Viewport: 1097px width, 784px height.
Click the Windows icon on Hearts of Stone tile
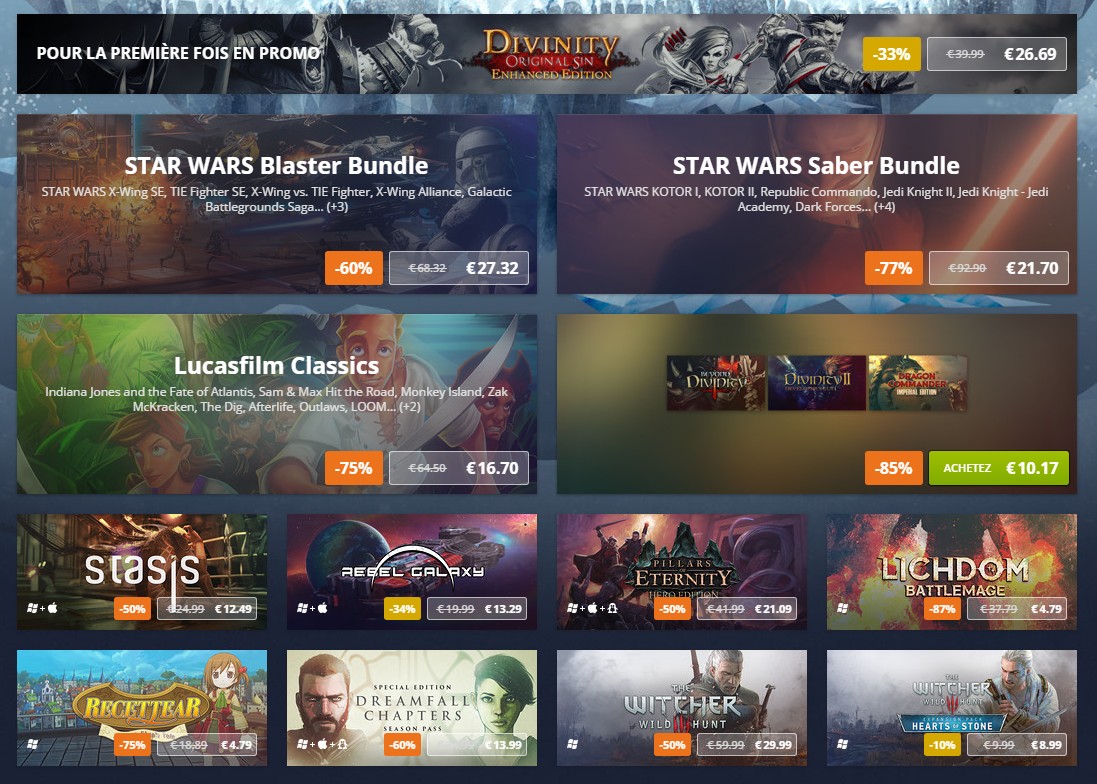coord(842,744)
